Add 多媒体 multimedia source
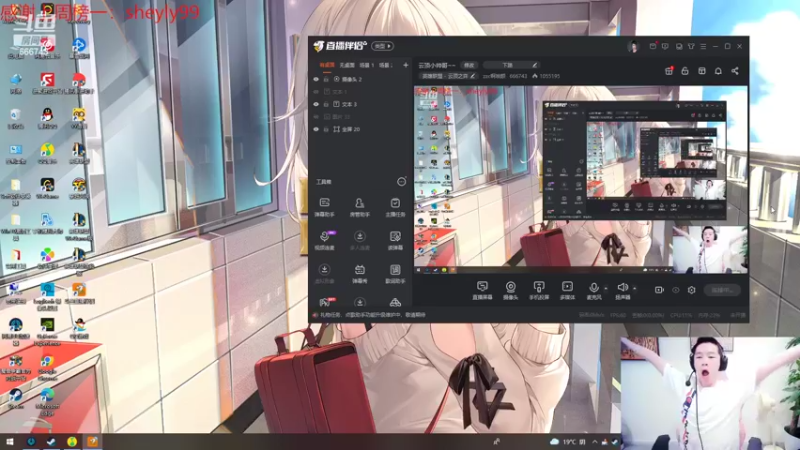The width and height of the screenshot is (800, 450). coord(567,290)
